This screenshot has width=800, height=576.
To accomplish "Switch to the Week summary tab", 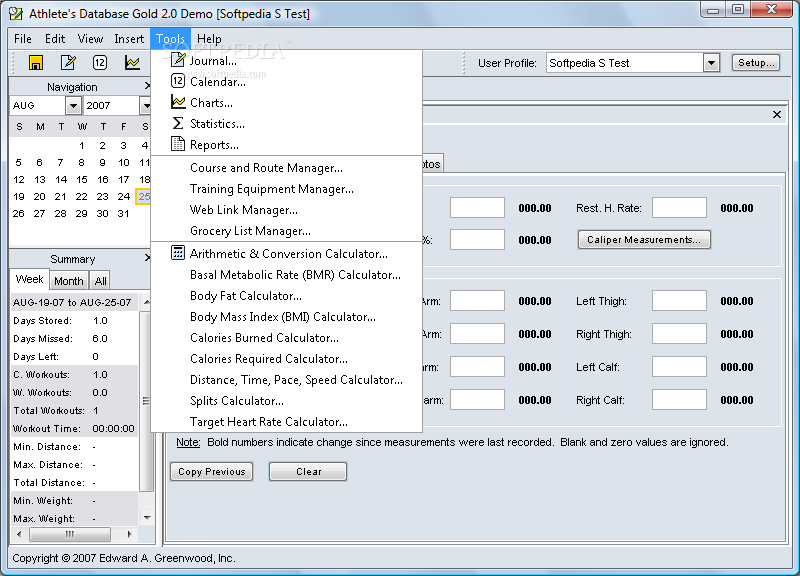I will pyautogui.click(x=30, y=280).
